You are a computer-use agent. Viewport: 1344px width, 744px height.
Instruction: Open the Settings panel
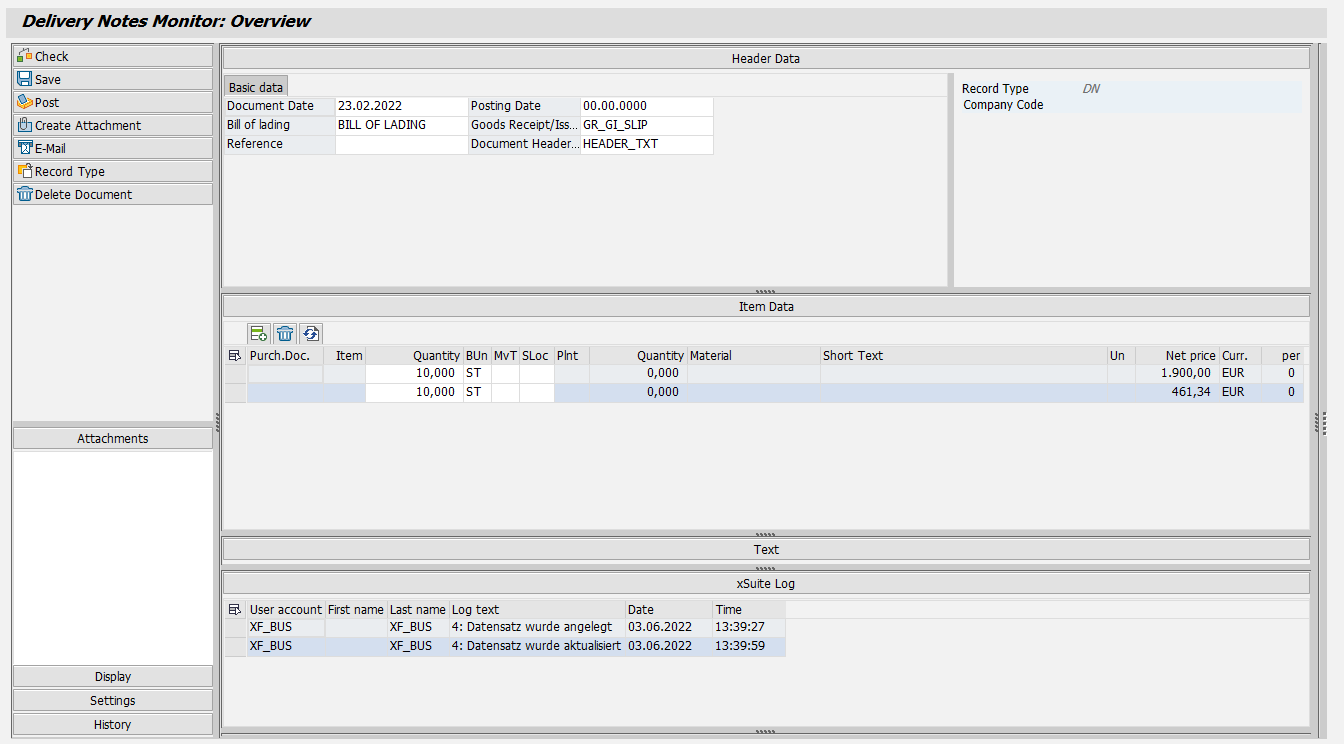(x=112, y=700)
